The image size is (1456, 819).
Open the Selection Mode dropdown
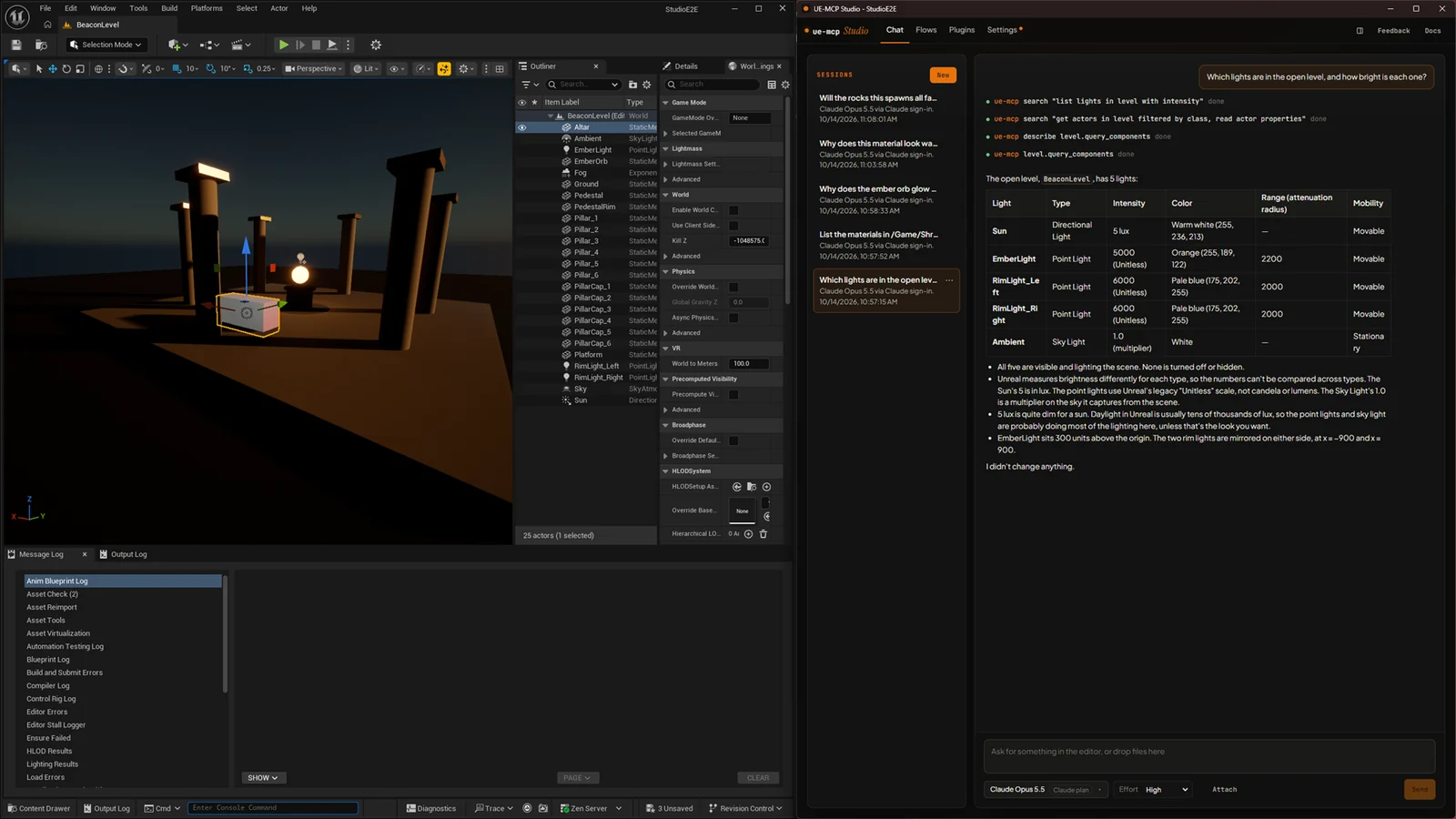(106, 45)
